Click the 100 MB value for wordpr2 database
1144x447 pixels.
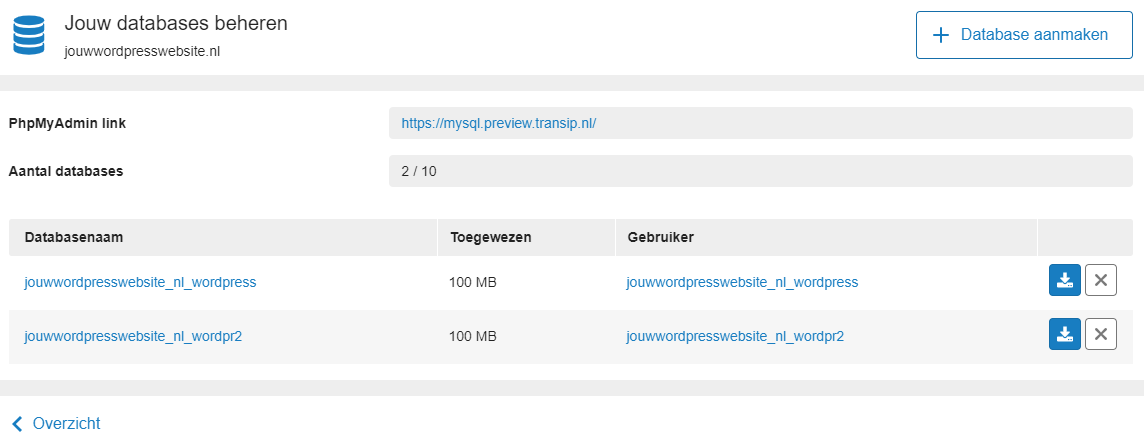(x=474, y=336)
